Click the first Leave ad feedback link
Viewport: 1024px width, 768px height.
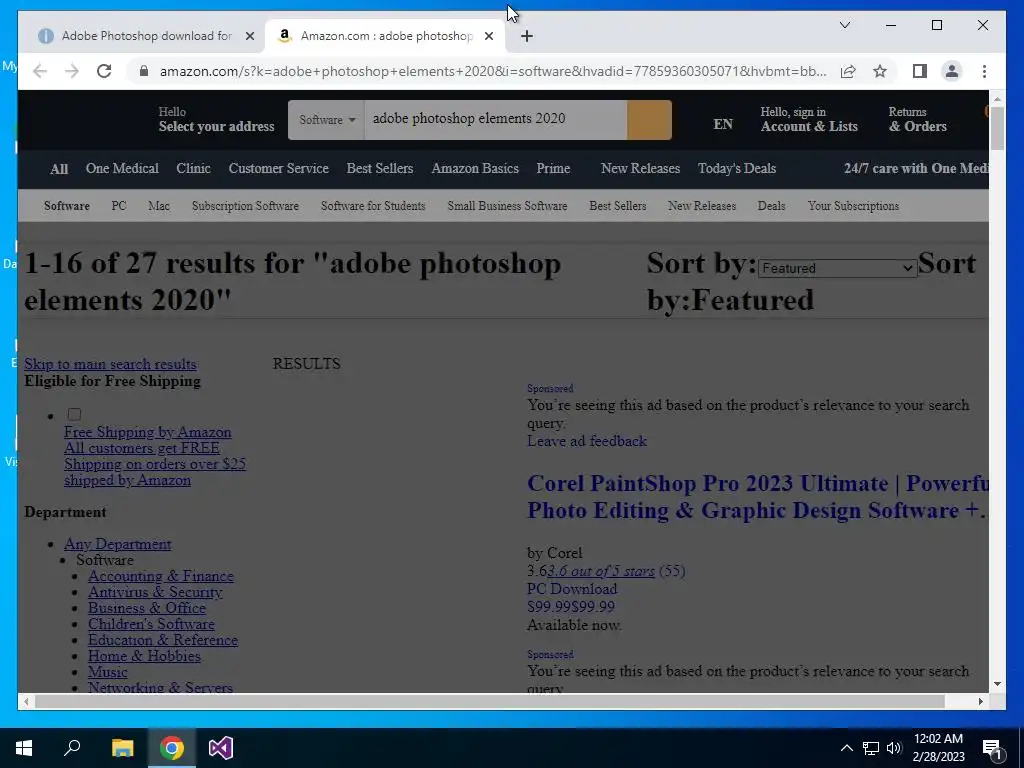click(587, 441)
